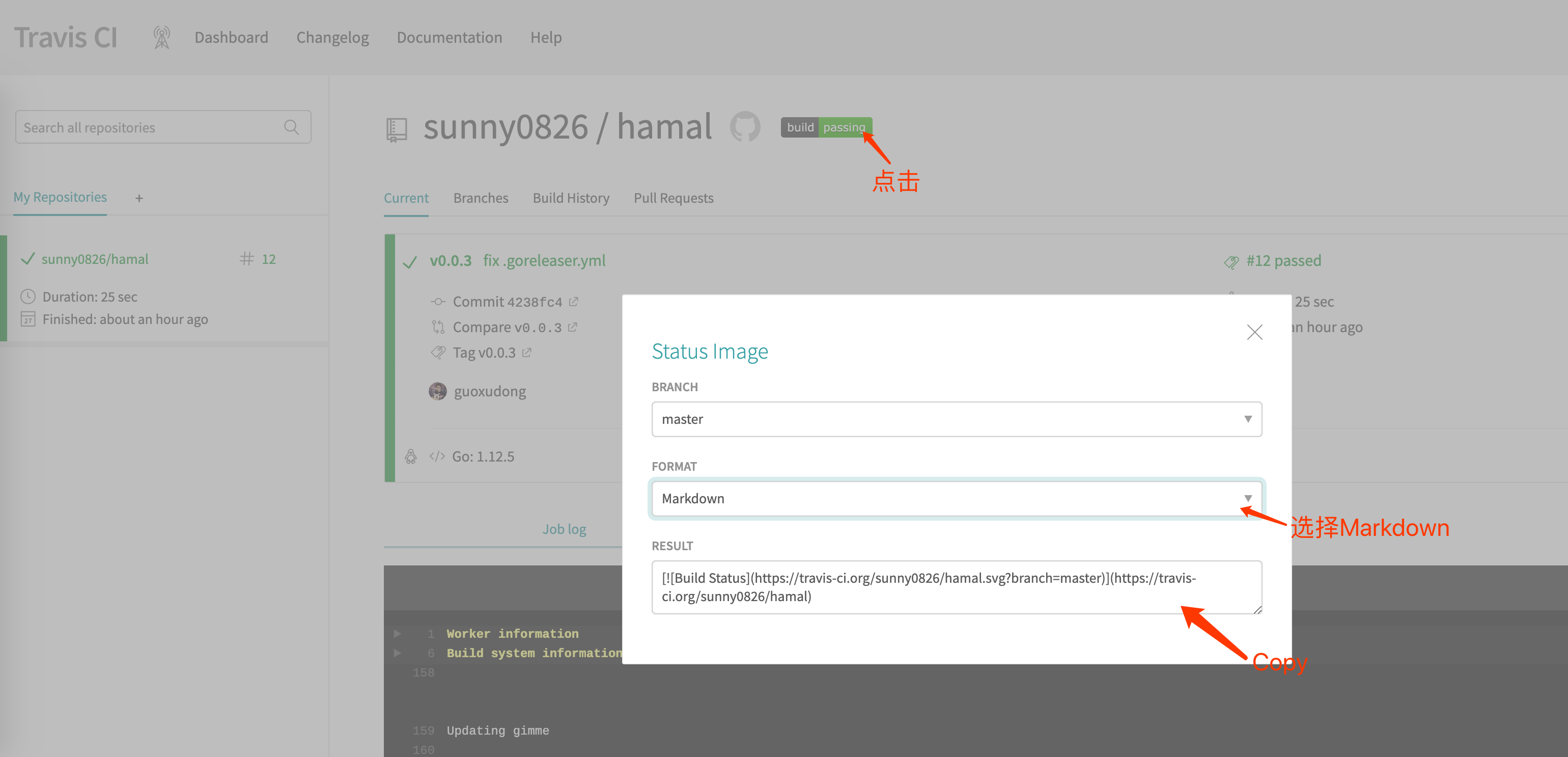This screenshot has width=1568, height=757.
Task: Click the Linux penguin OS icon
Action: (411, 457)
